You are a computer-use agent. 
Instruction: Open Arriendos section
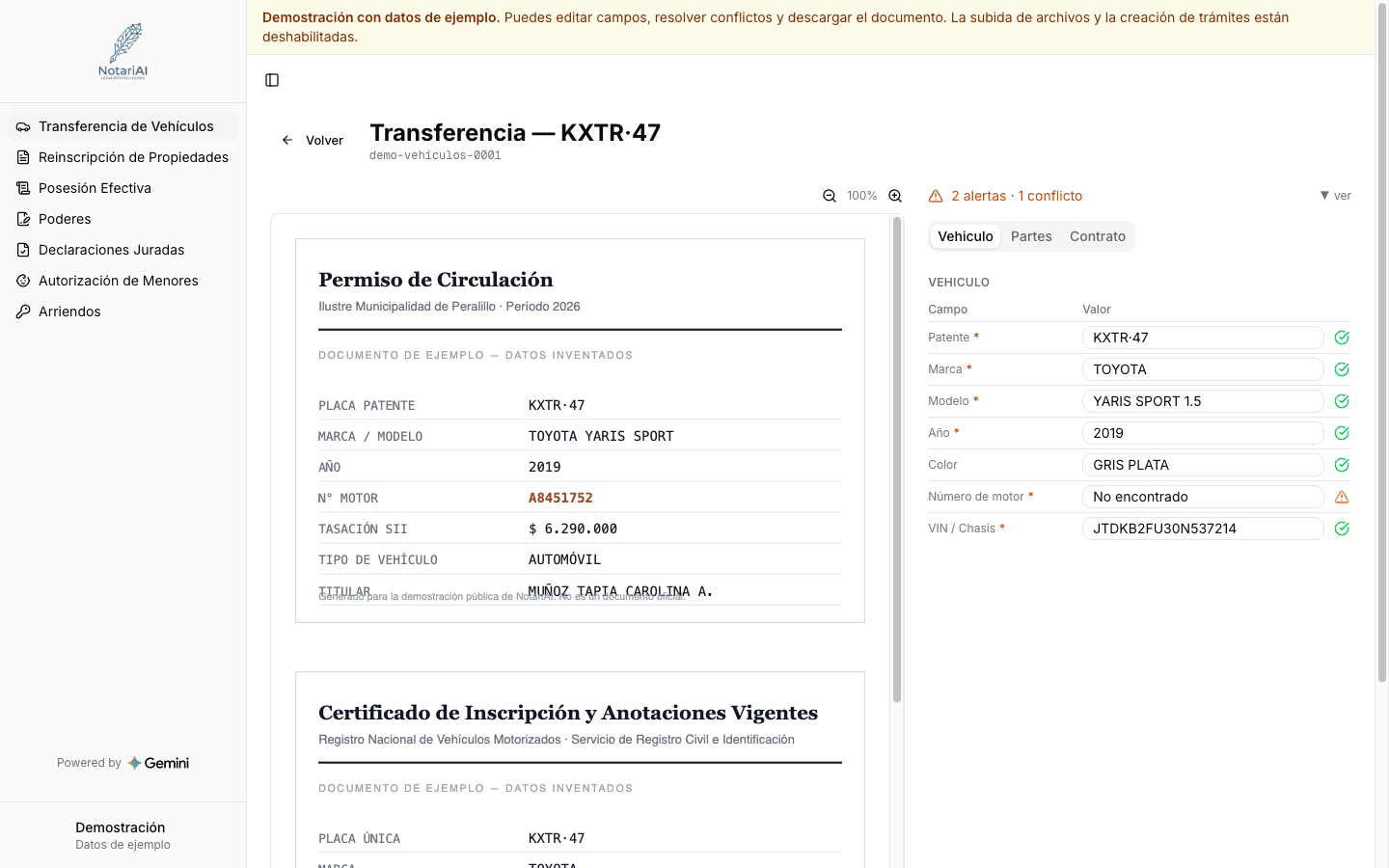[x=123, y=312]
